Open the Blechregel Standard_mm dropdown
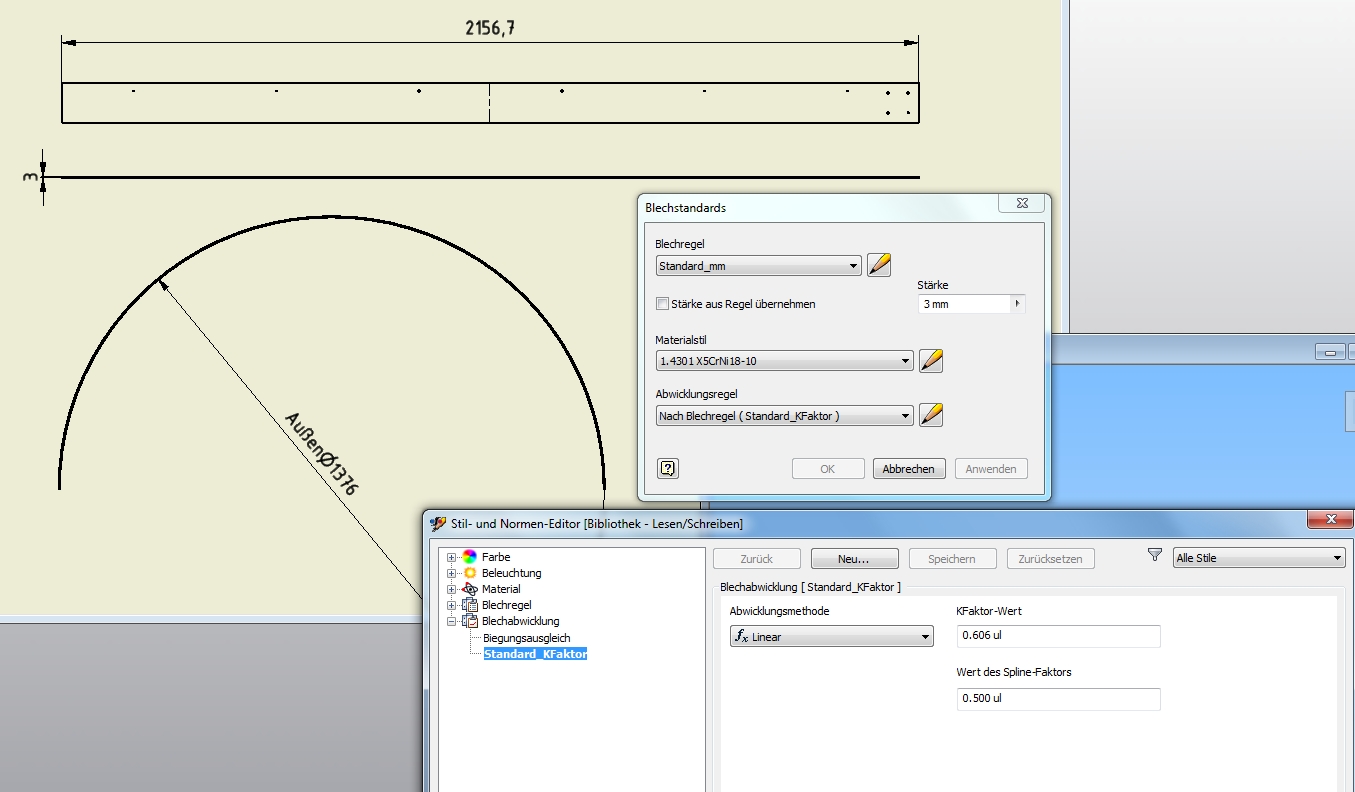1355x792 pixels. 759,266
